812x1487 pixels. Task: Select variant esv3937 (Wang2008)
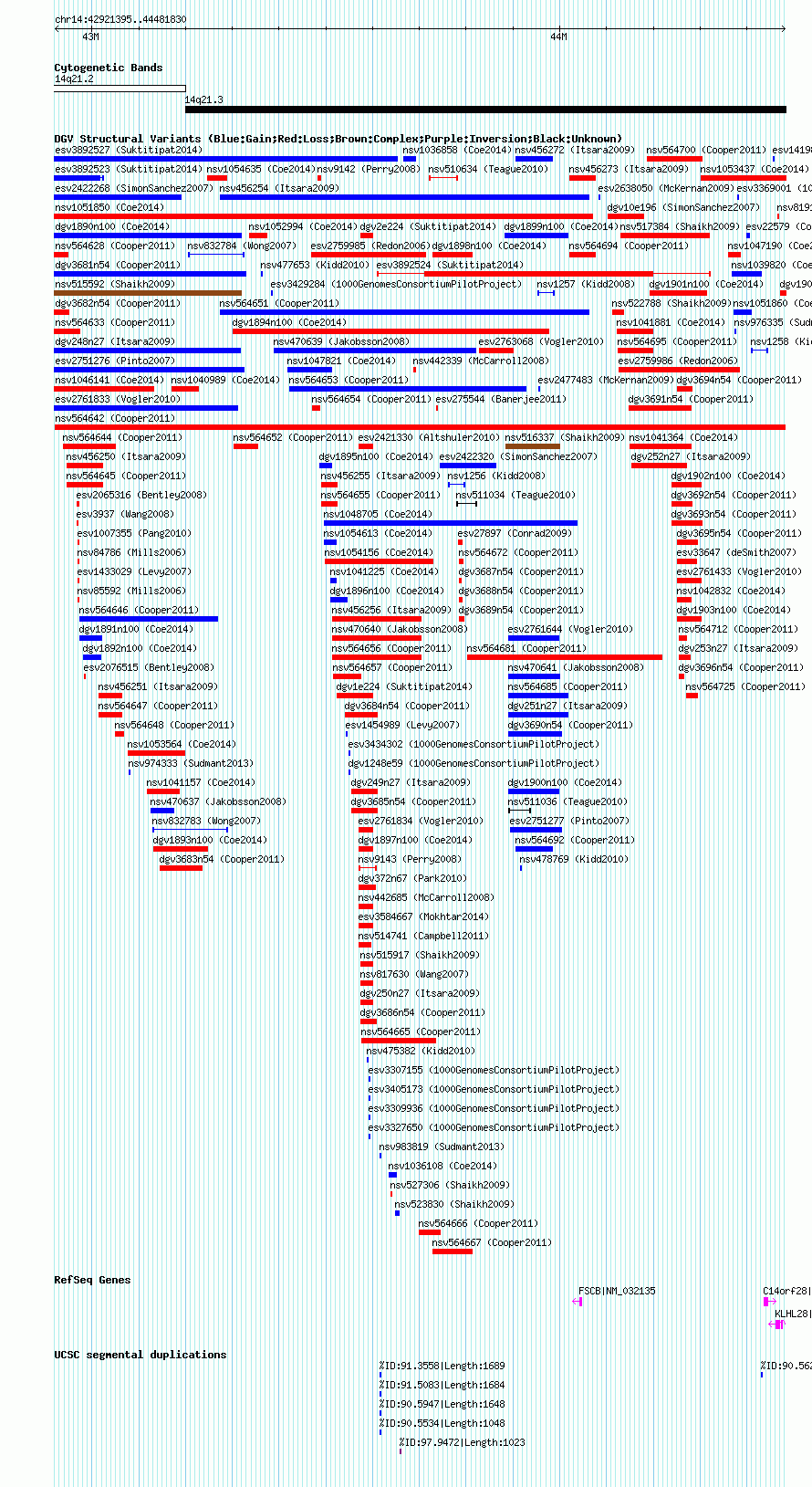coord(125,514)
